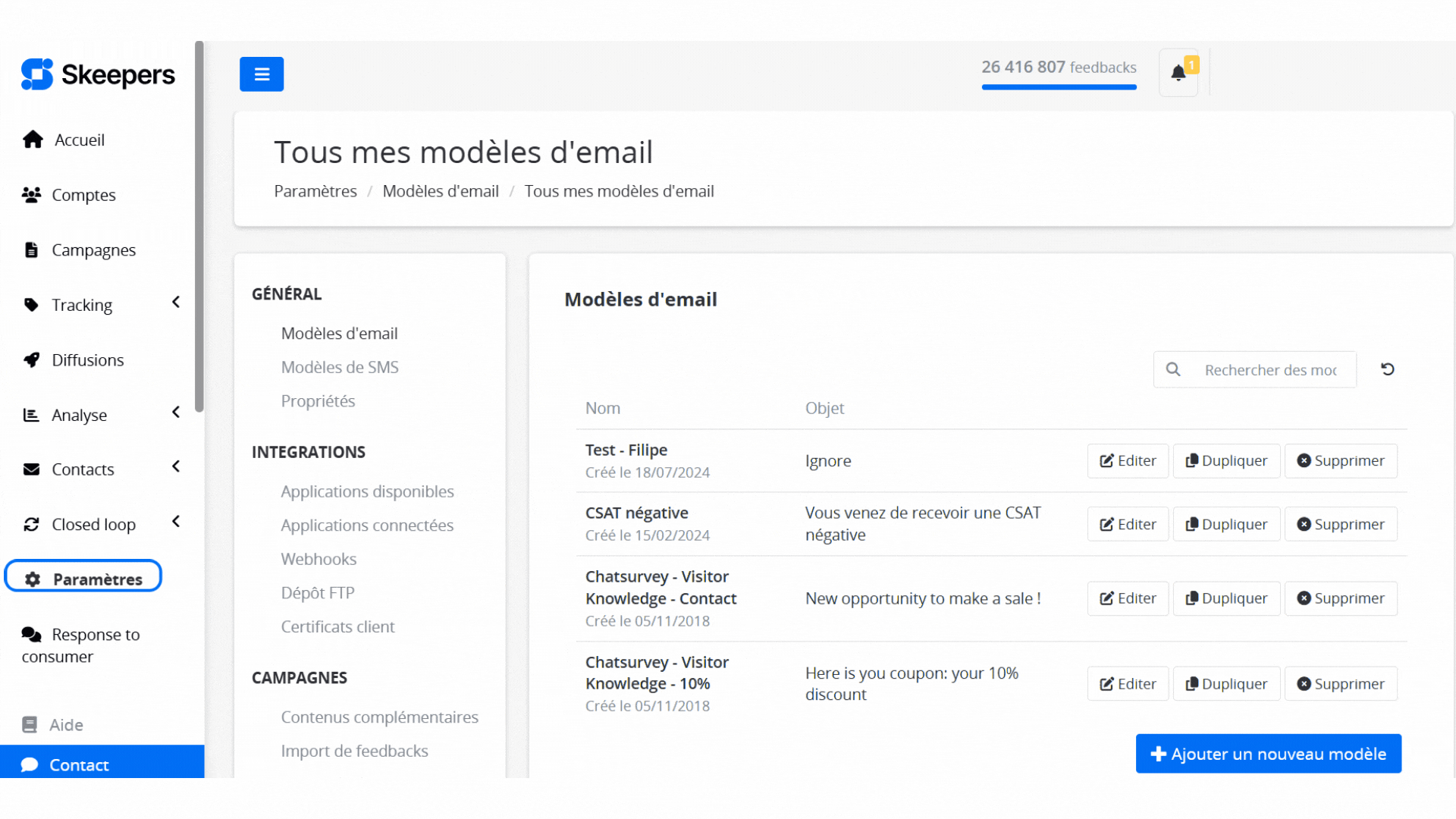Select the Accueil home icon
The height and width of the screenshot is (819, 1456).
tap(32, 139)
